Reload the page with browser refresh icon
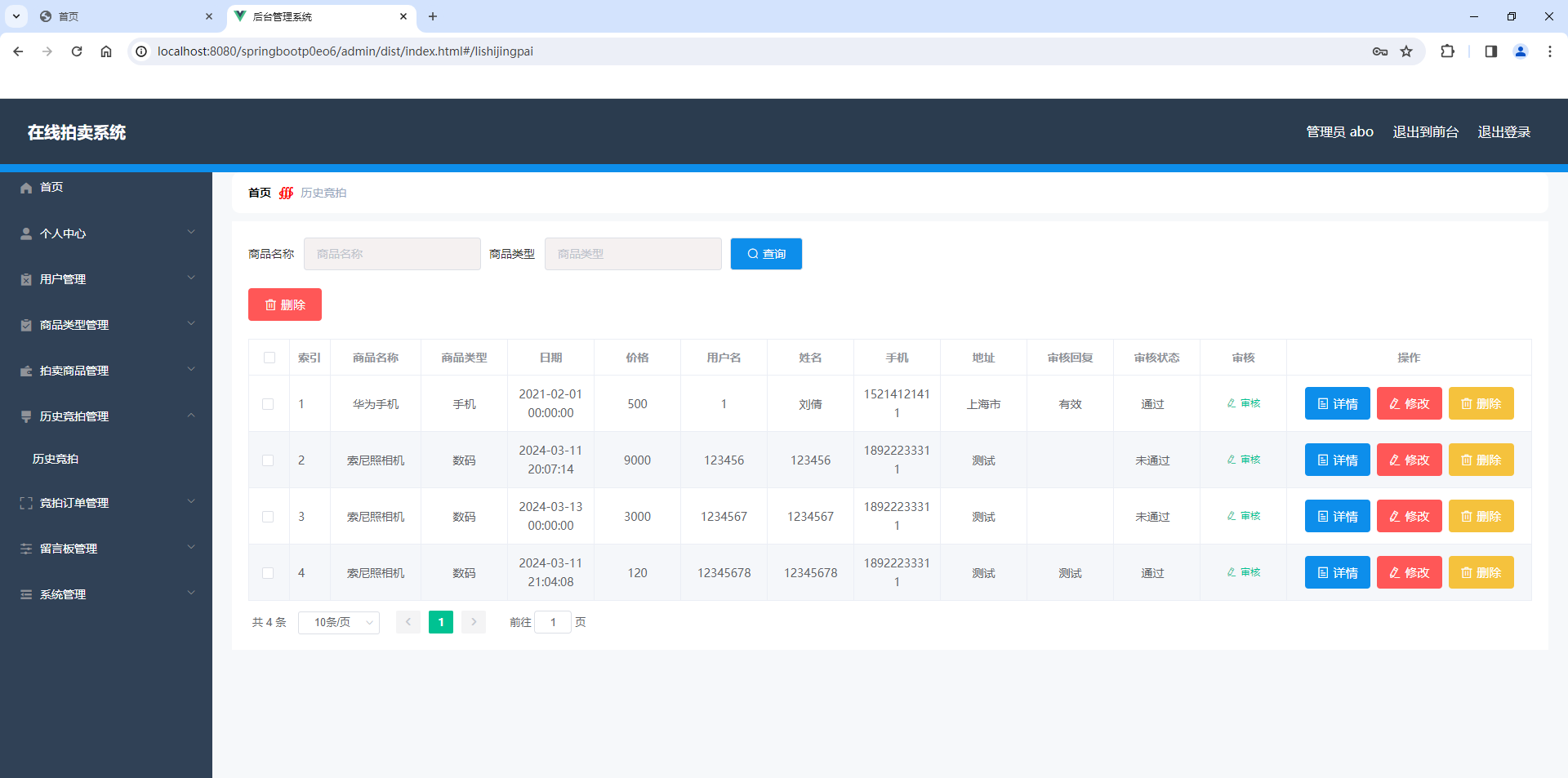Viewport: 1568px width, 778px height. (77, 51)
